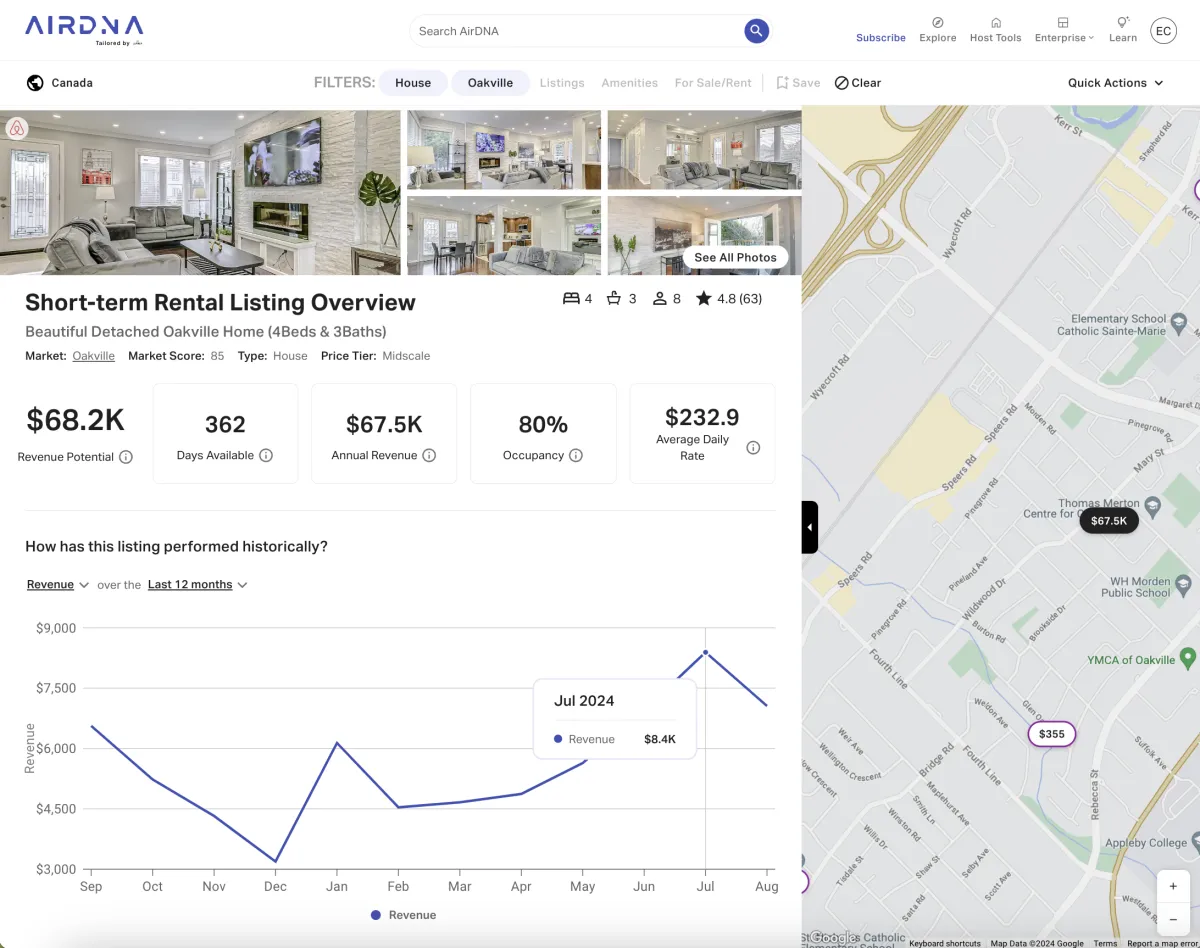
Task: Open the EC user profile avatar
Action: (1163, 31)
